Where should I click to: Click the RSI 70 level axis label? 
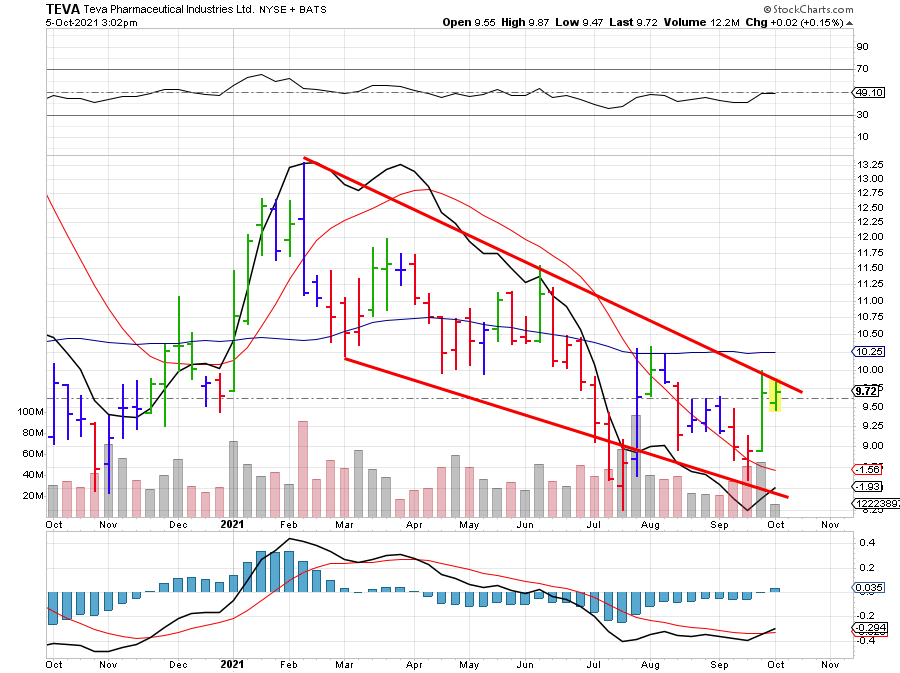(x=862, y=69)
